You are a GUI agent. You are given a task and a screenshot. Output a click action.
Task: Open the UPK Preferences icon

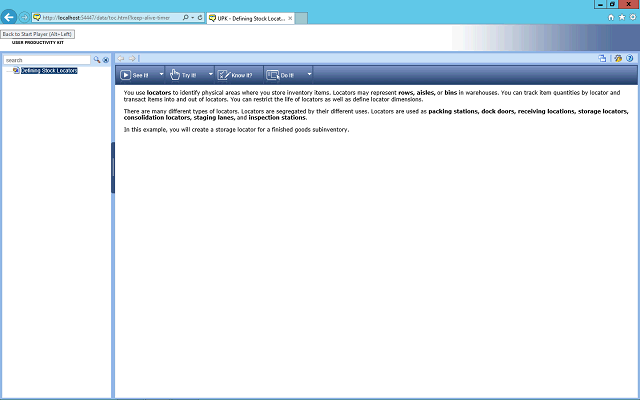(x=619, y=59)
